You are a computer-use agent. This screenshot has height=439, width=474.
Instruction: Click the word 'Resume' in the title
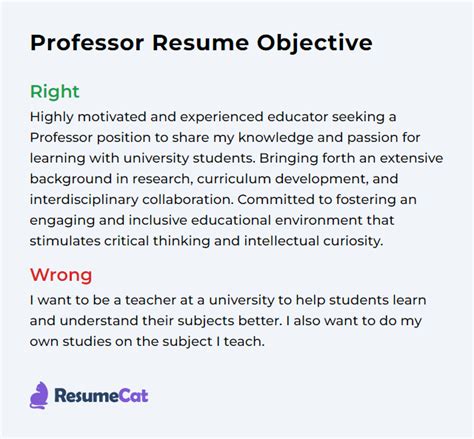[200, 43]
